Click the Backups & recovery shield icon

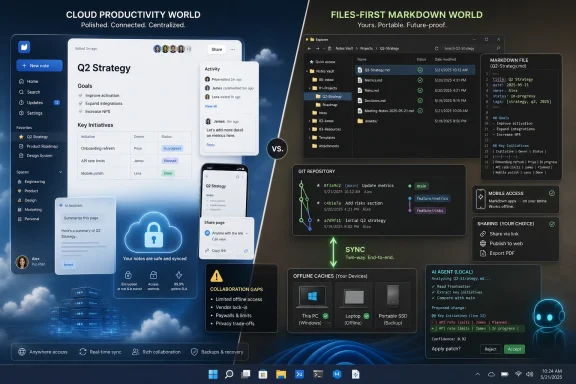click(x=194, y=352)
